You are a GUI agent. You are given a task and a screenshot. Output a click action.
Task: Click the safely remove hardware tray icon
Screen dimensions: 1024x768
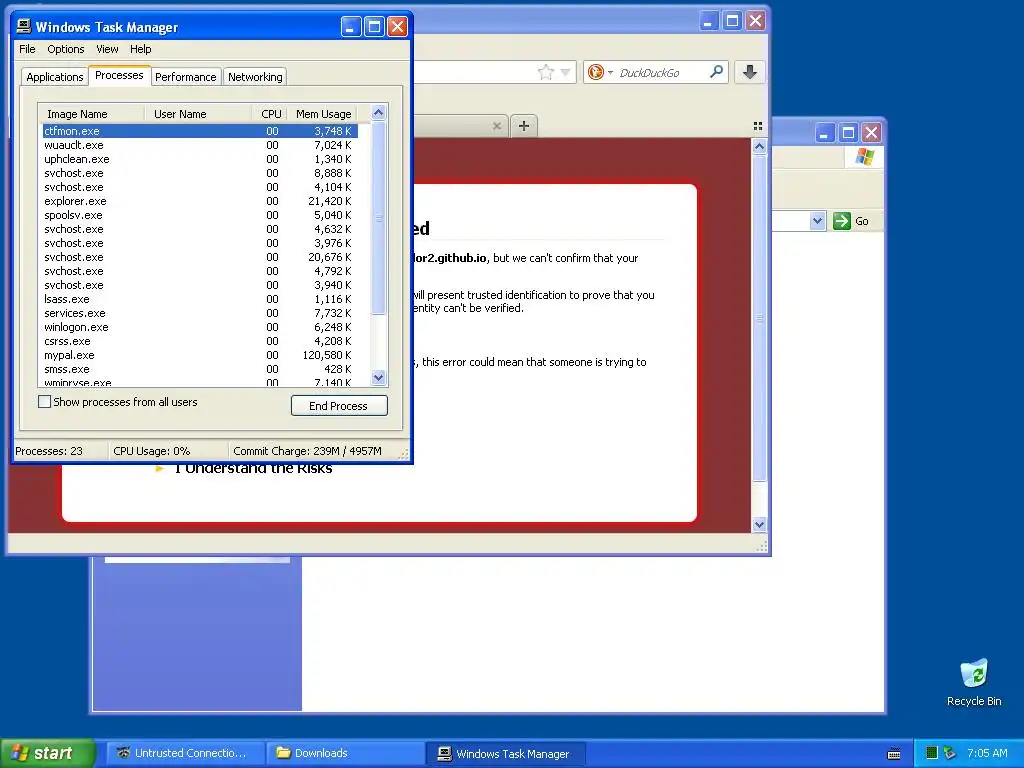[949, 753]
